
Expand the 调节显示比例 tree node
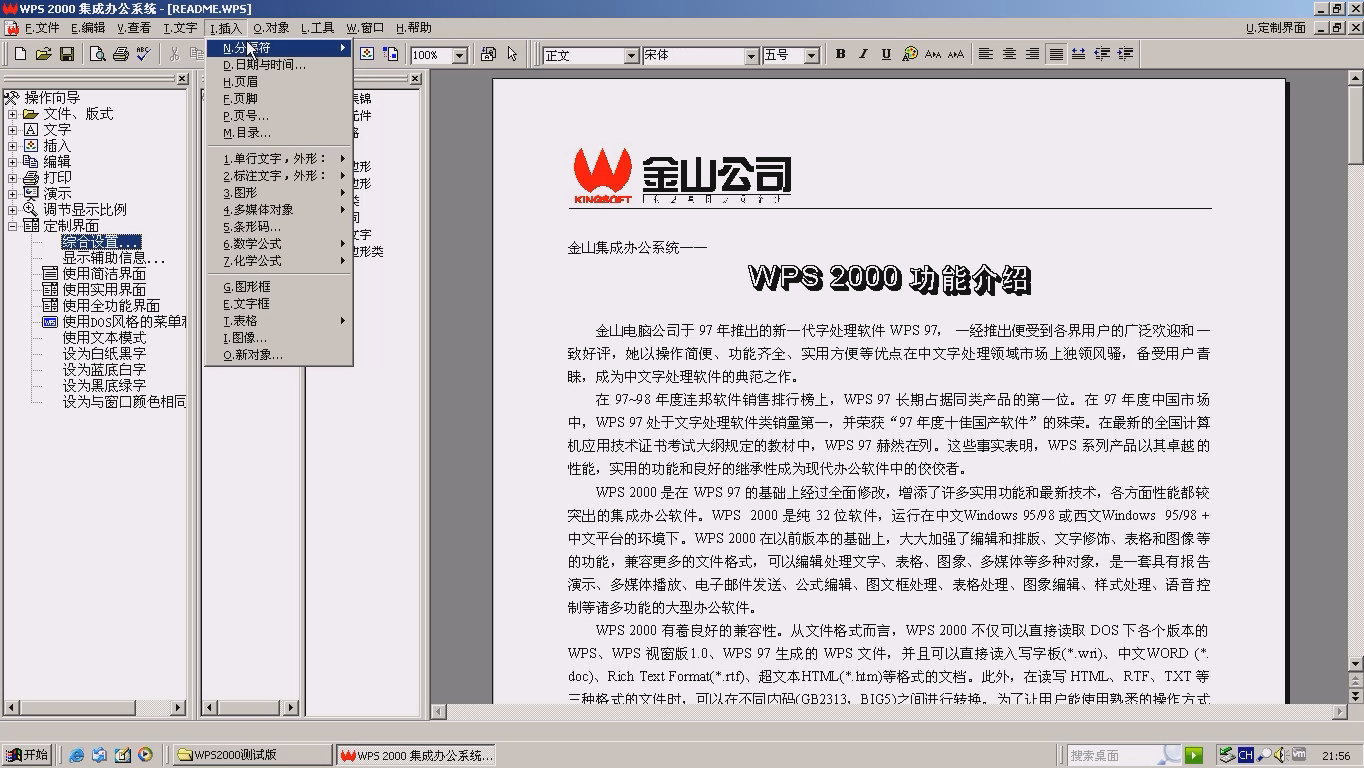click(x=13, y=210)
